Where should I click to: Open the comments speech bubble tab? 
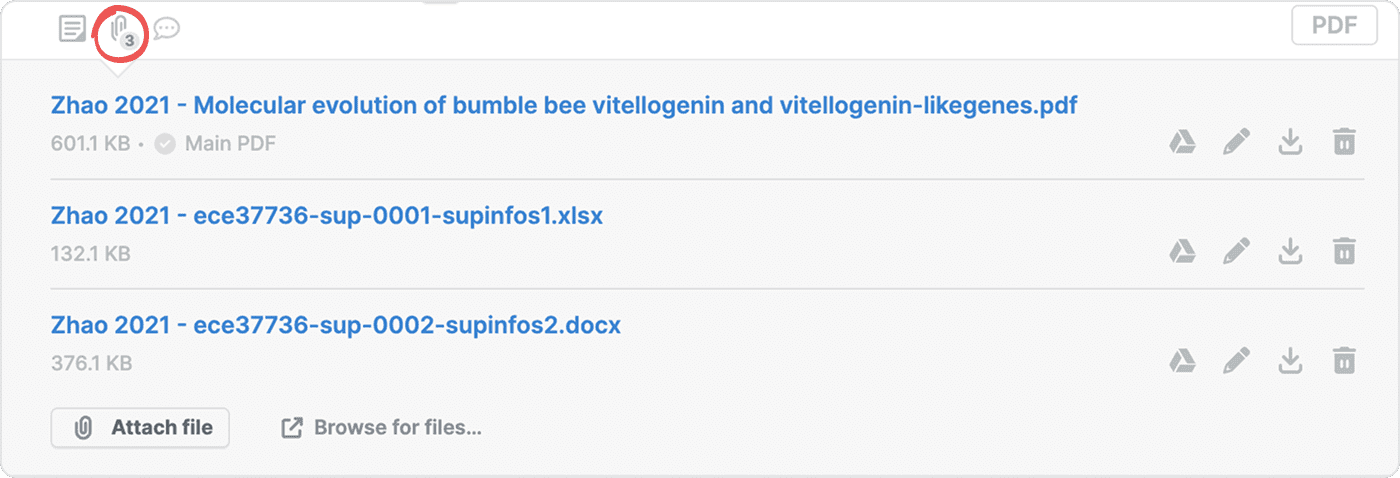[x=167, y=28]
